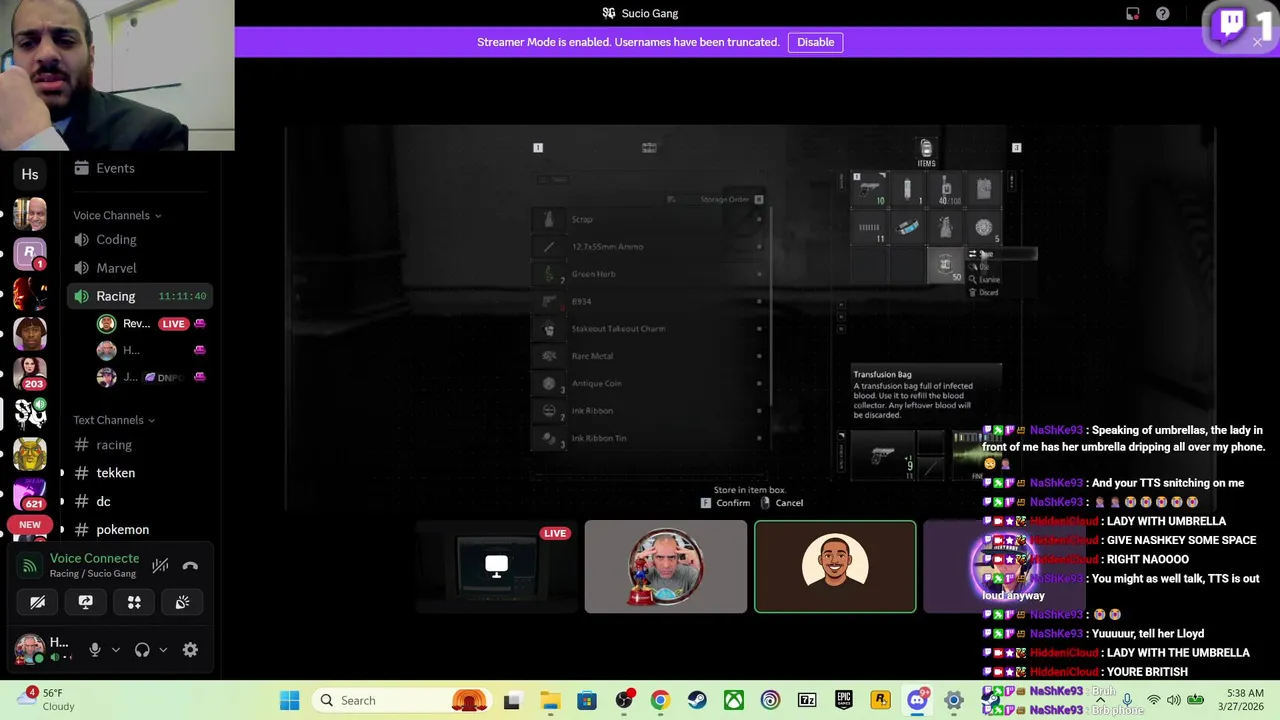
Task: Select Green Herb in storage list
Action: pyautogui.click(x=651, y=274)
